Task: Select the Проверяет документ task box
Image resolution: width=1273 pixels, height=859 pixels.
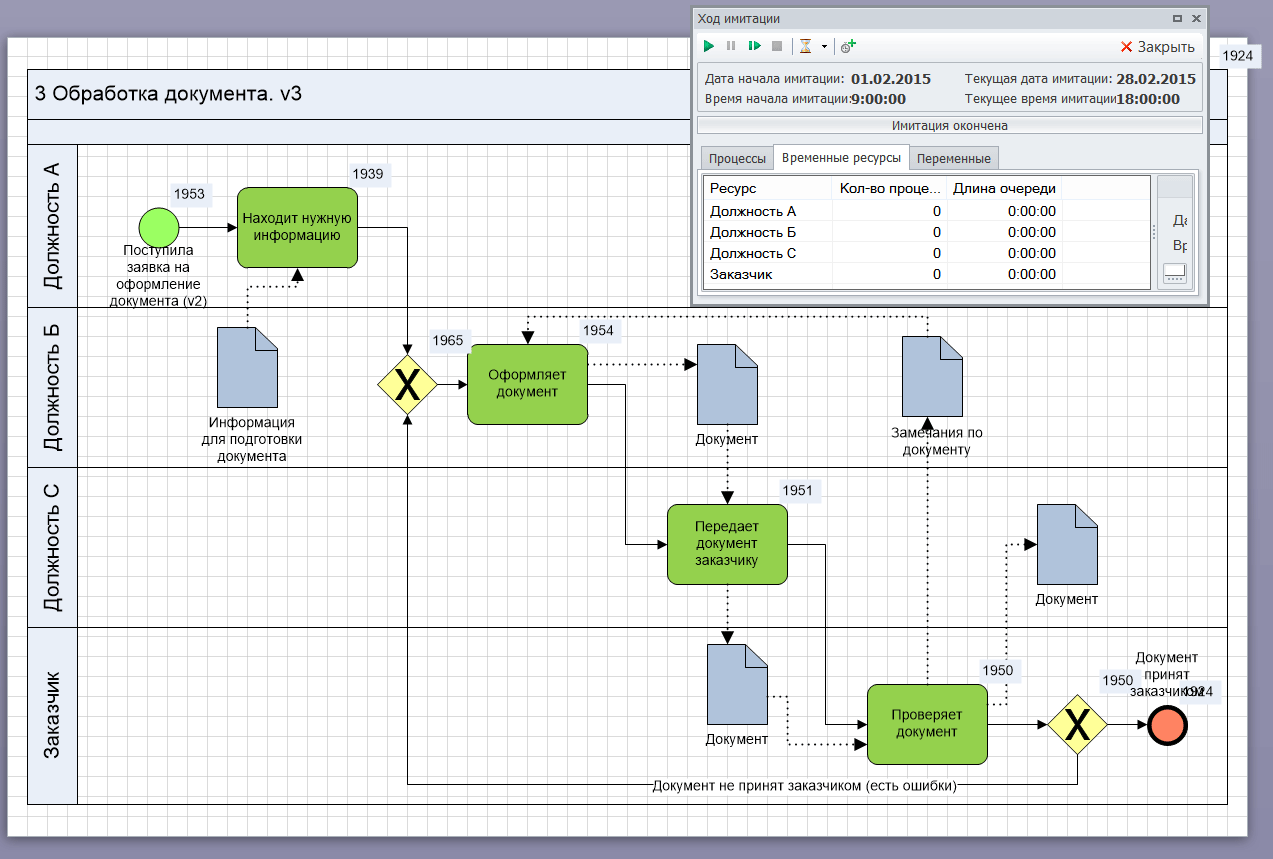Action: click(x=926, y=724)
